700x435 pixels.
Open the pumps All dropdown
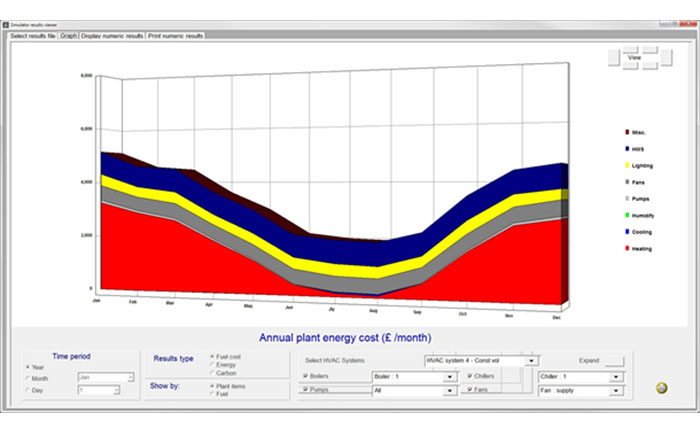(x=414, y=391)
